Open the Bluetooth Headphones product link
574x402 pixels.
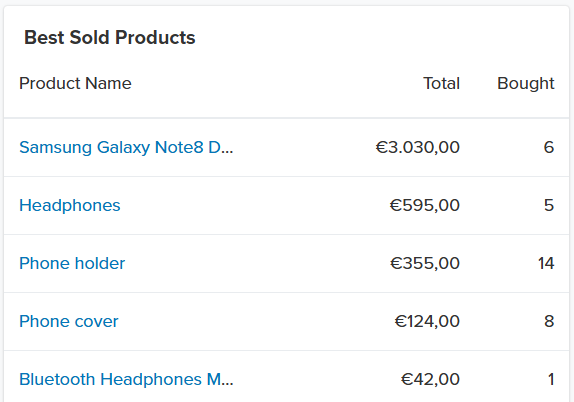[x=126, y=379]
